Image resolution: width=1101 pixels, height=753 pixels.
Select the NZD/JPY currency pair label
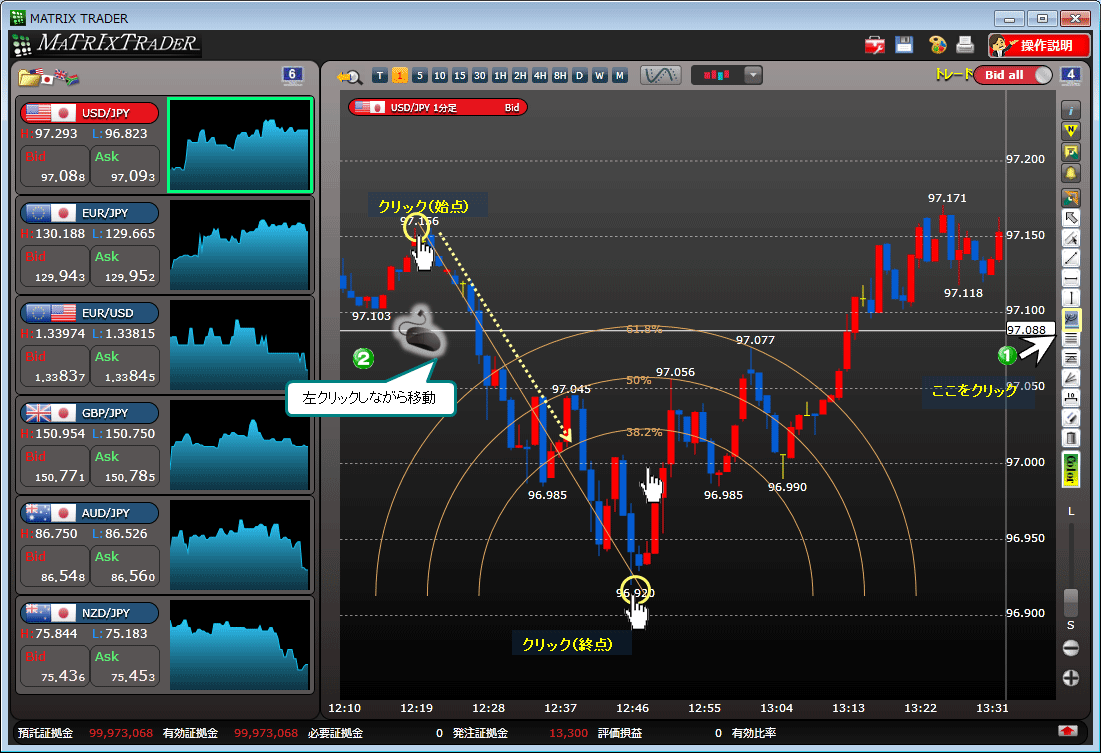pos(90,613)
